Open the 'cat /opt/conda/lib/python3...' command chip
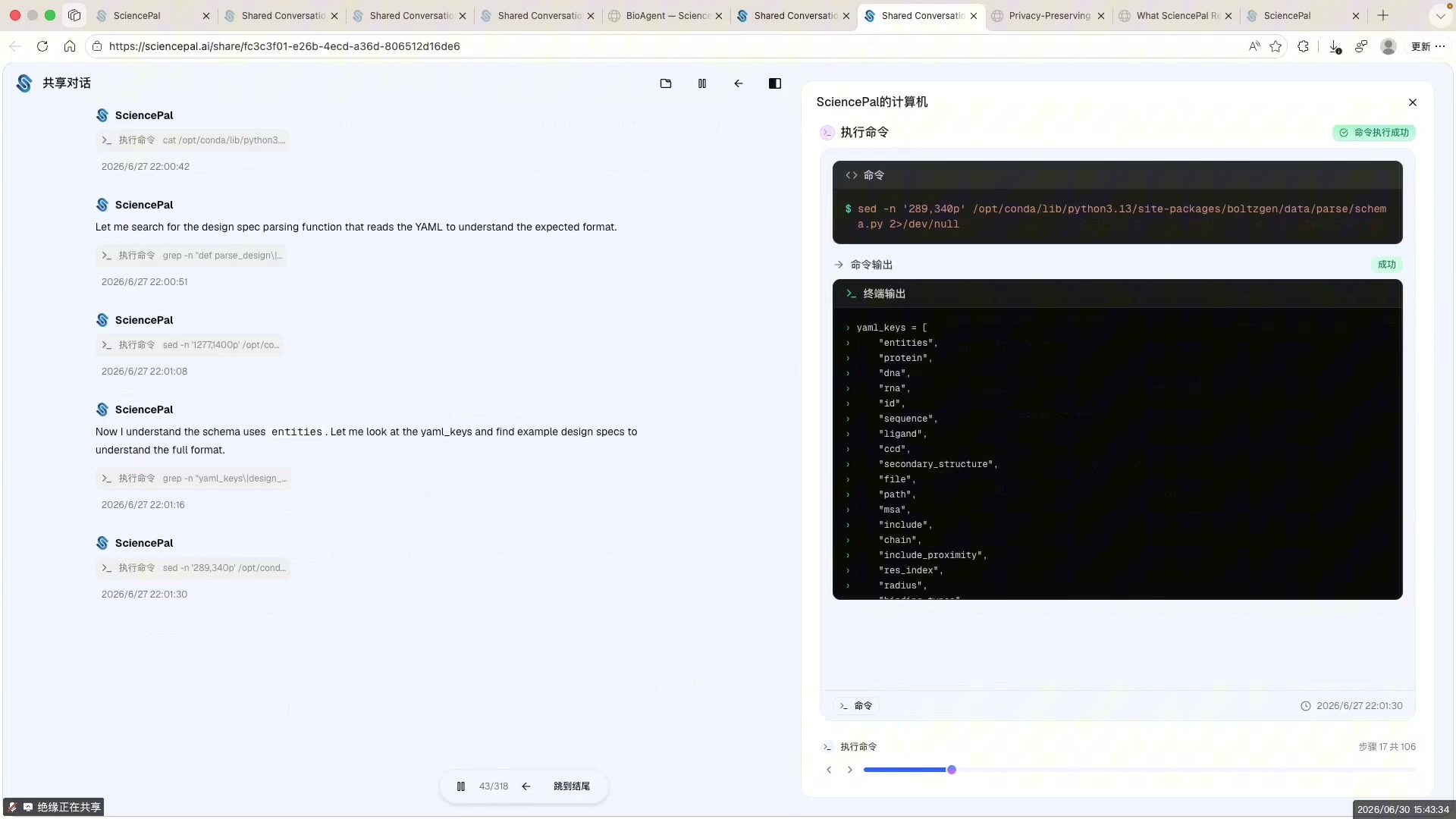Viewport: 1456px width, 819px height. [x=193, y=140]
